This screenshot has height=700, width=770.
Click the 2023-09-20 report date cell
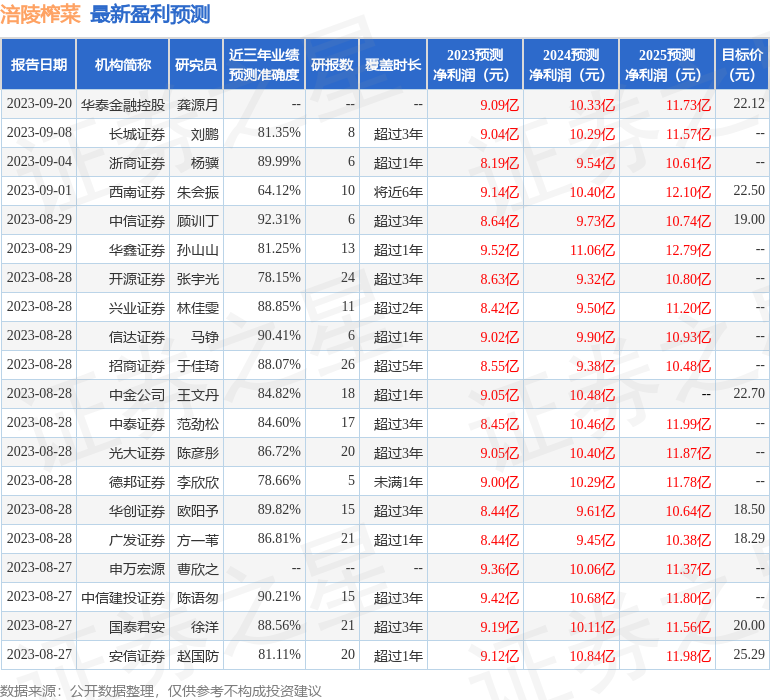coord(39,104)
